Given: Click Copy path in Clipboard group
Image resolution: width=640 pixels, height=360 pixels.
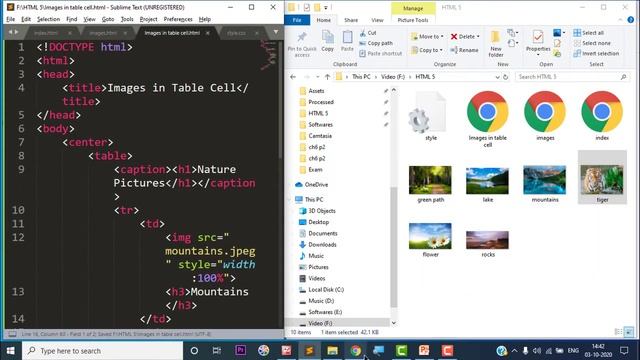Looking at the screenshot, I should pos(376,43).
